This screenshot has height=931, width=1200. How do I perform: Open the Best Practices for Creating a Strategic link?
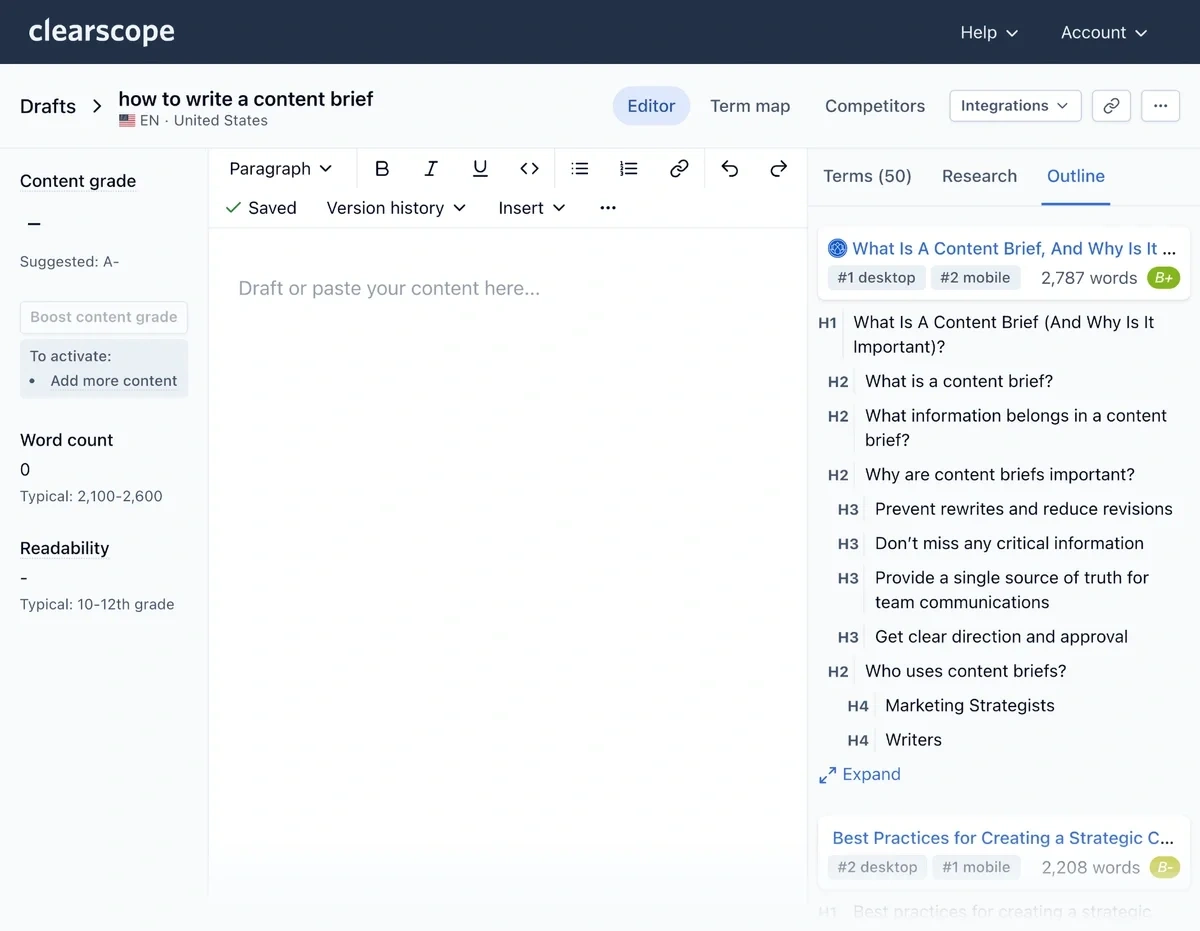pos(1003,838)
